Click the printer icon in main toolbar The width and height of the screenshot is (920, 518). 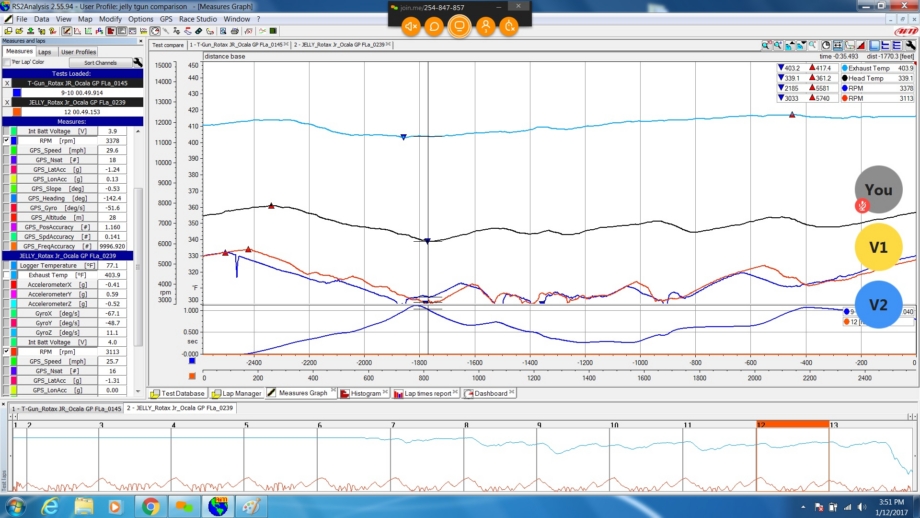tap(234, 31)
